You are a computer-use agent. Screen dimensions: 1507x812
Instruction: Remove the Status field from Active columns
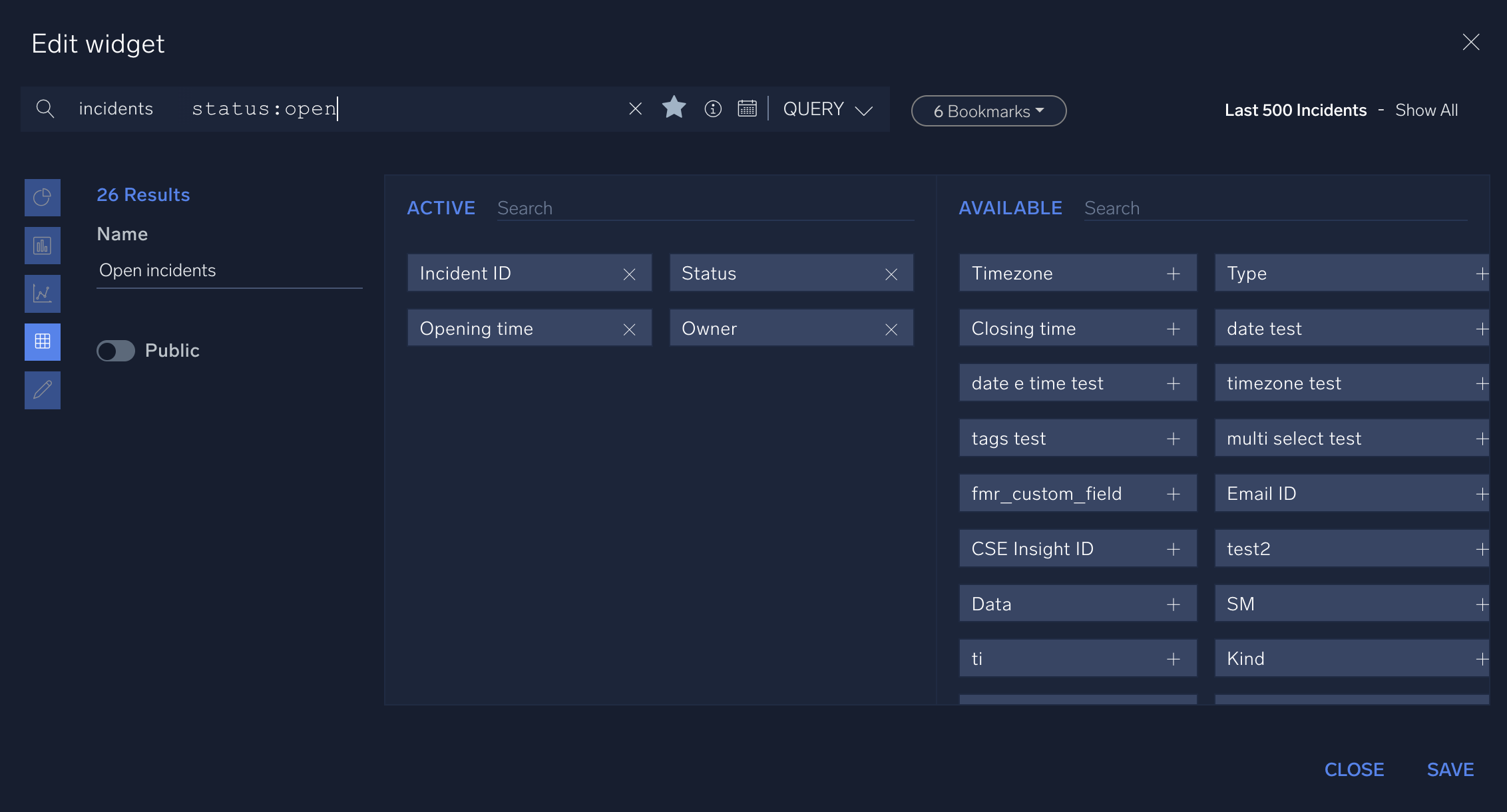tap(891, 273)
